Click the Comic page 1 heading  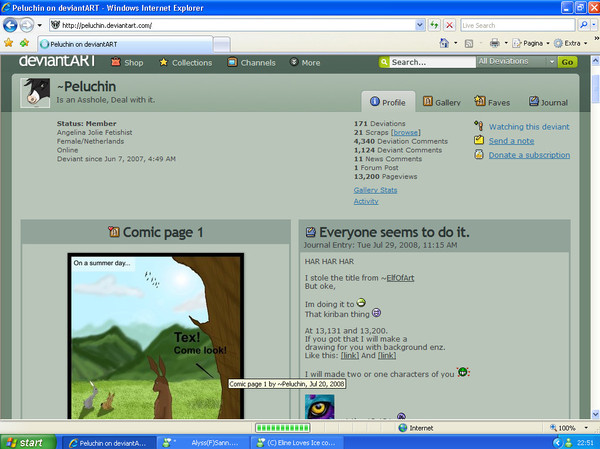pyautogui.click(x=163, y=232)
